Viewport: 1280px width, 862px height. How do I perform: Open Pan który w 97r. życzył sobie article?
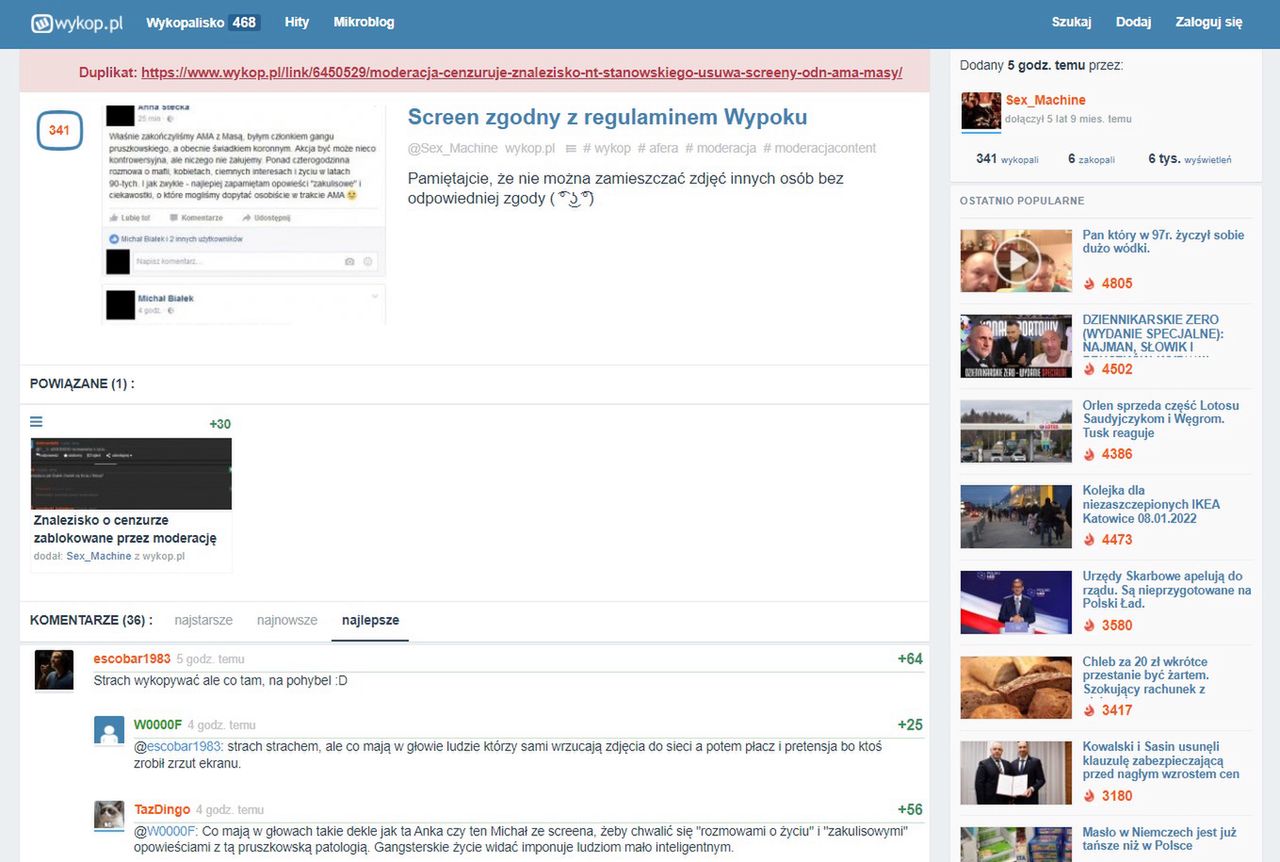coord(1163,242)
